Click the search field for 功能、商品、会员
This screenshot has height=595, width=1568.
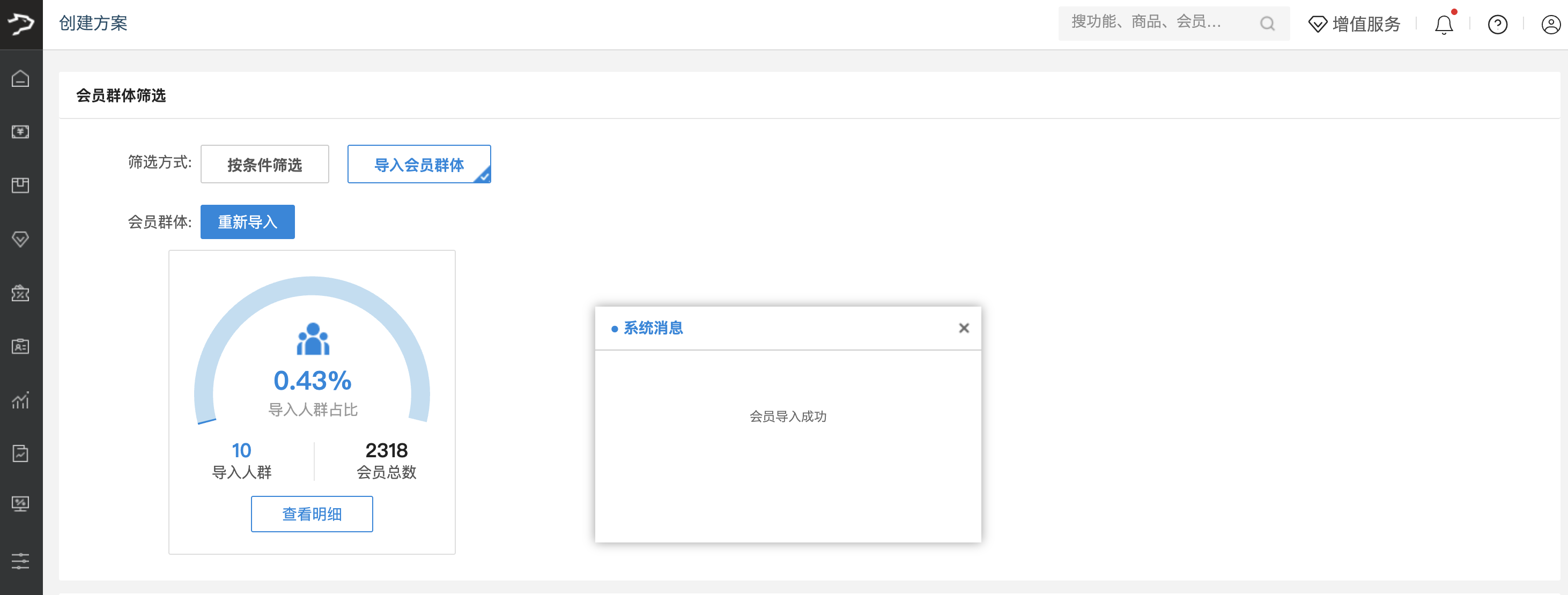[x=1157, y=23]
